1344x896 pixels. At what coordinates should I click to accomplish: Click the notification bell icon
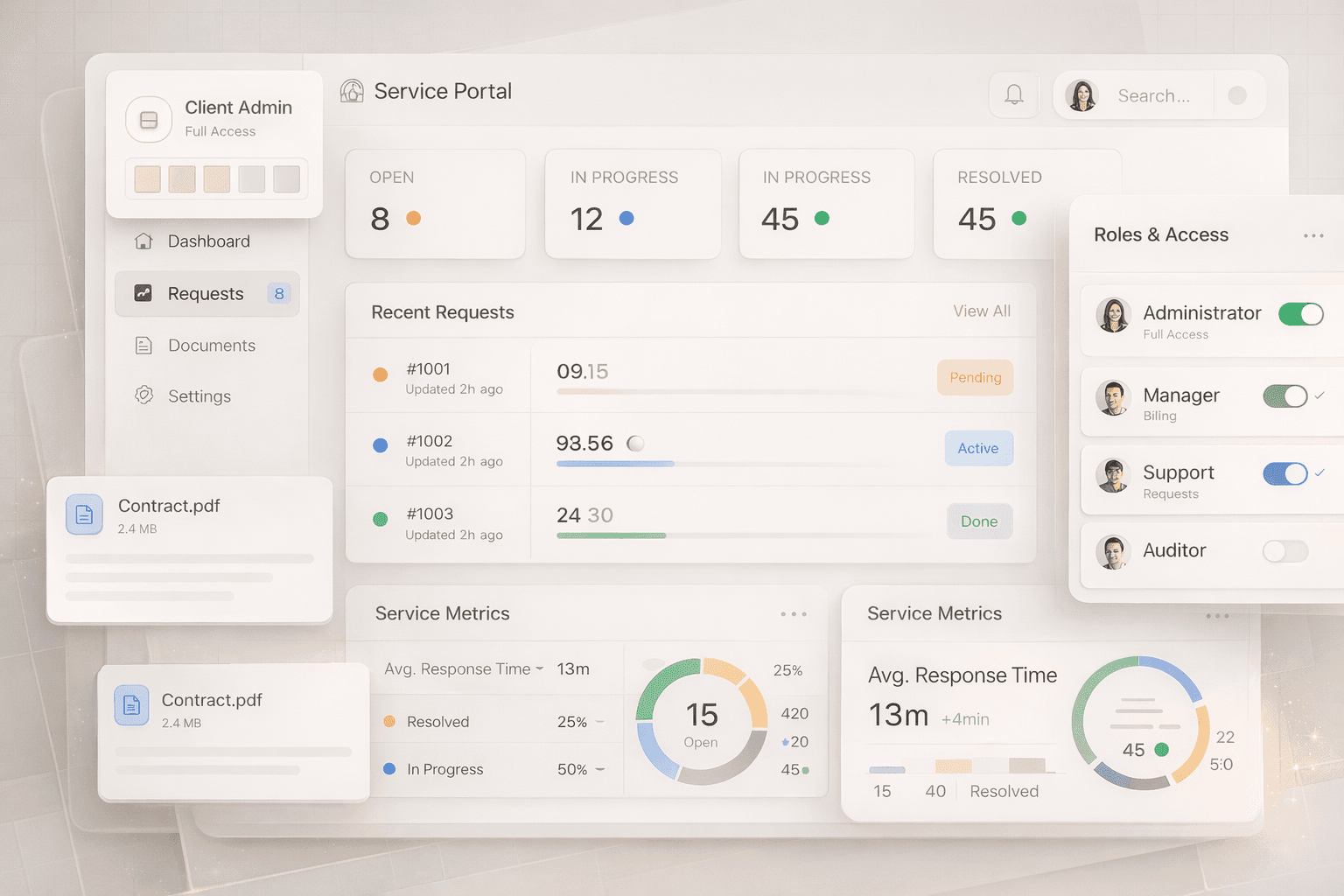[x=1013, y=94]
